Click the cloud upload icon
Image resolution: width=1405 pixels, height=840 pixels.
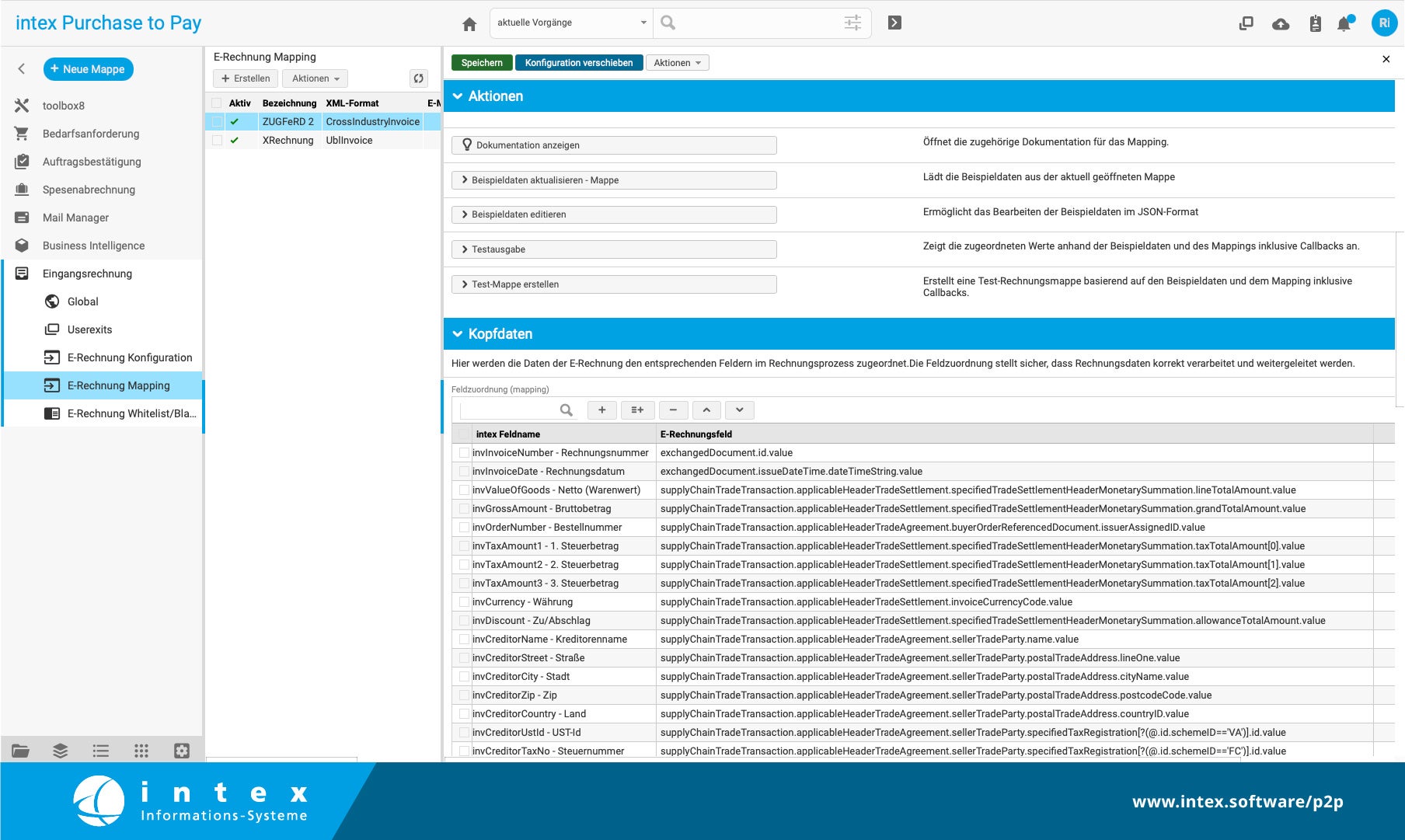tap(1281, 24)
